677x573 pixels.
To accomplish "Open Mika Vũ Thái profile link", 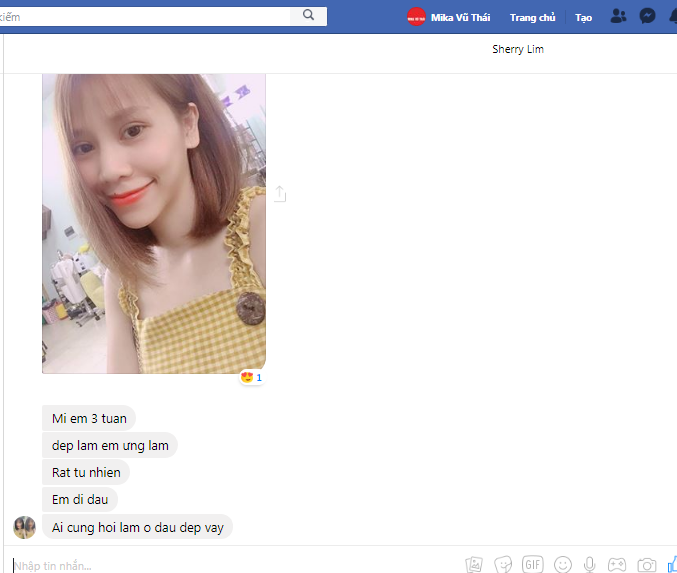I will [449, 17].
